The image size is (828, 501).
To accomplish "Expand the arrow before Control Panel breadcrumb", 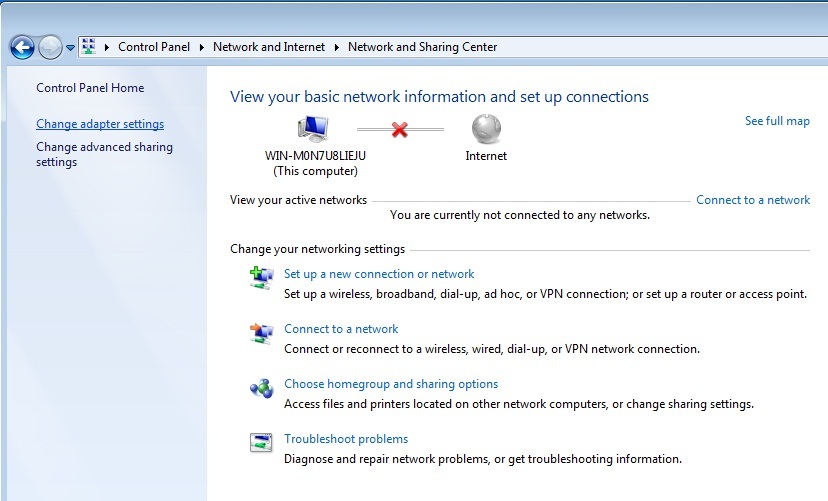I will [107, 47].
